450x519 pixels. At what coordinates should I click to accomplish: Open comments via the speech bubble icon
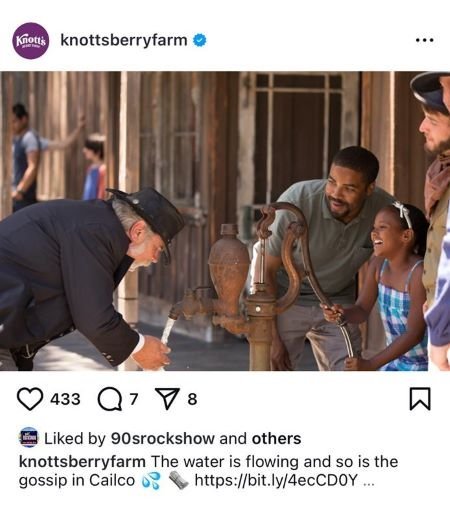click(109, 399)
